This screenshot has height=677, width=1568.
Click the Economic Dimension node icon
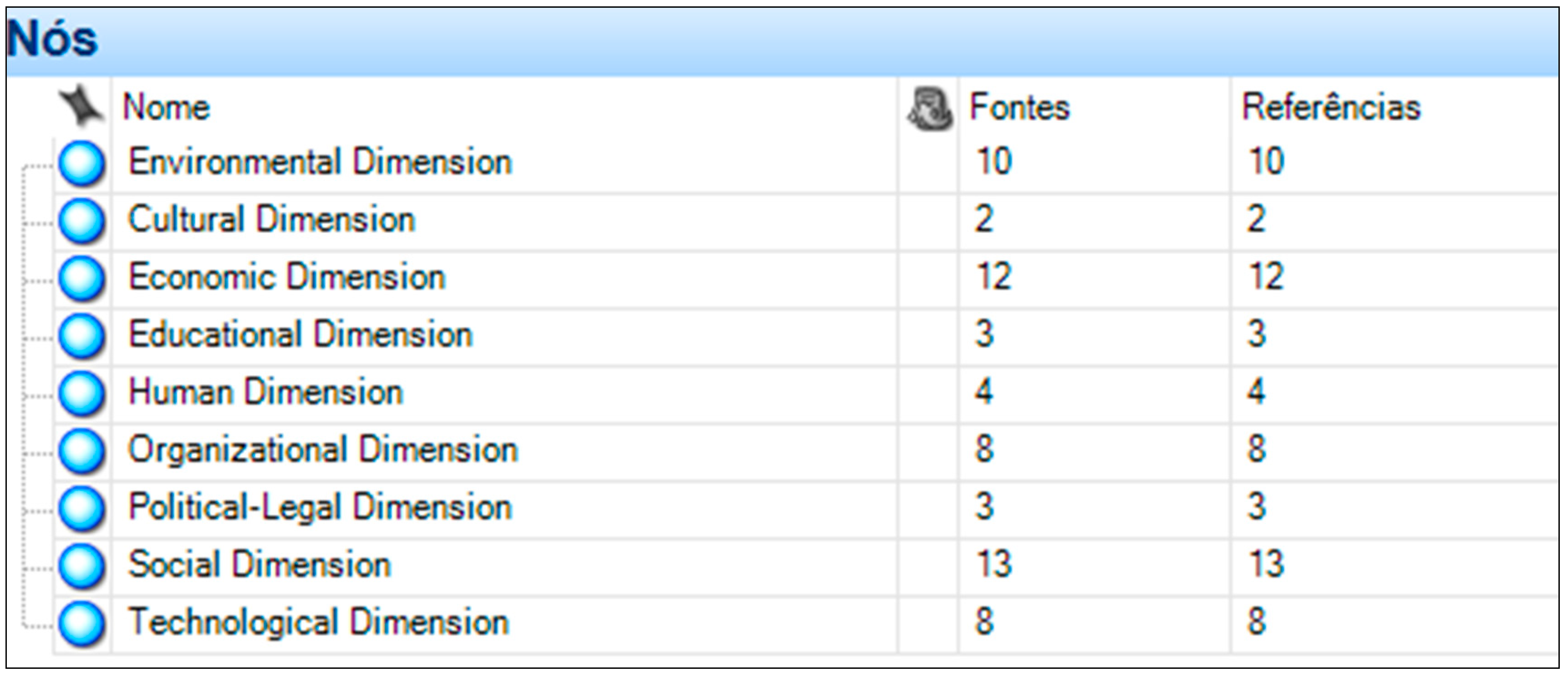[81, 278]
